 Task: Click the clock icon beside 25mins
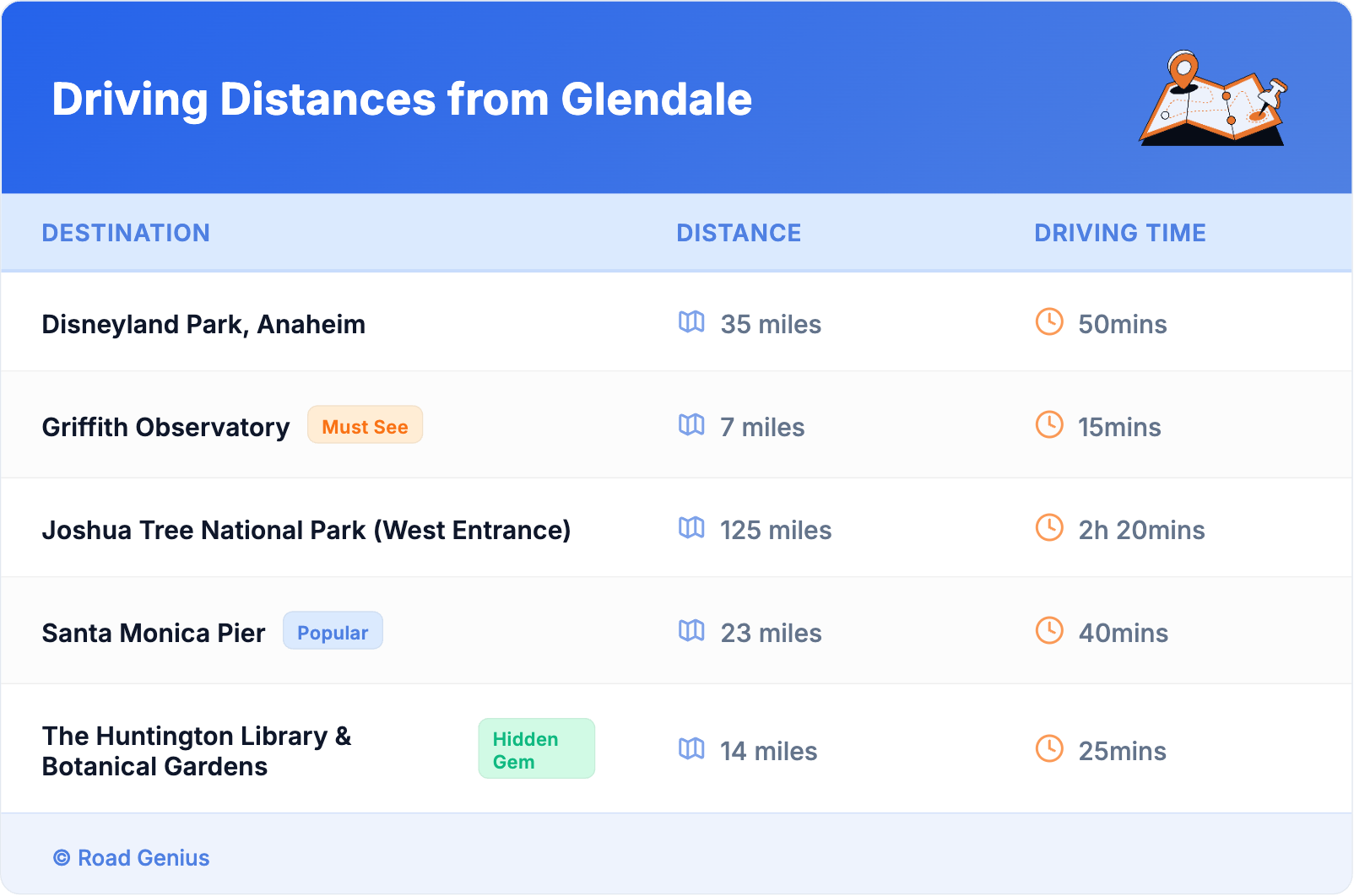tap(1049, 748)
